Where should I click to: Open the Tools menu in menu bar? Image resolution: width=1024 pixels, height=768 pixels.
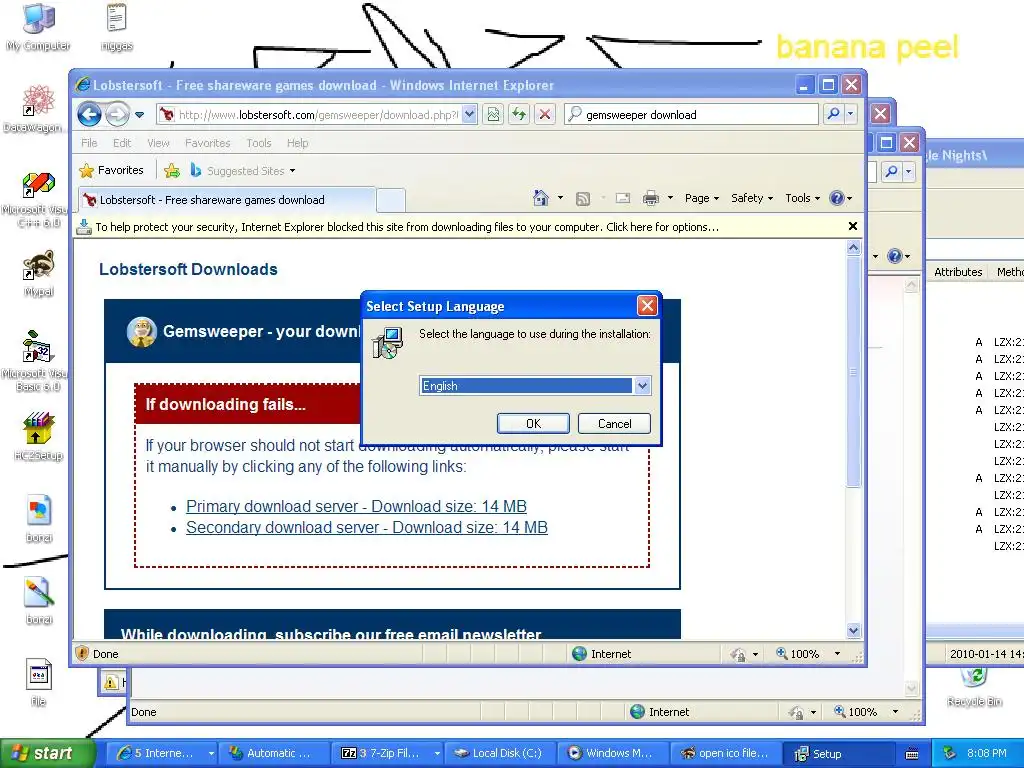pos(259,143)
